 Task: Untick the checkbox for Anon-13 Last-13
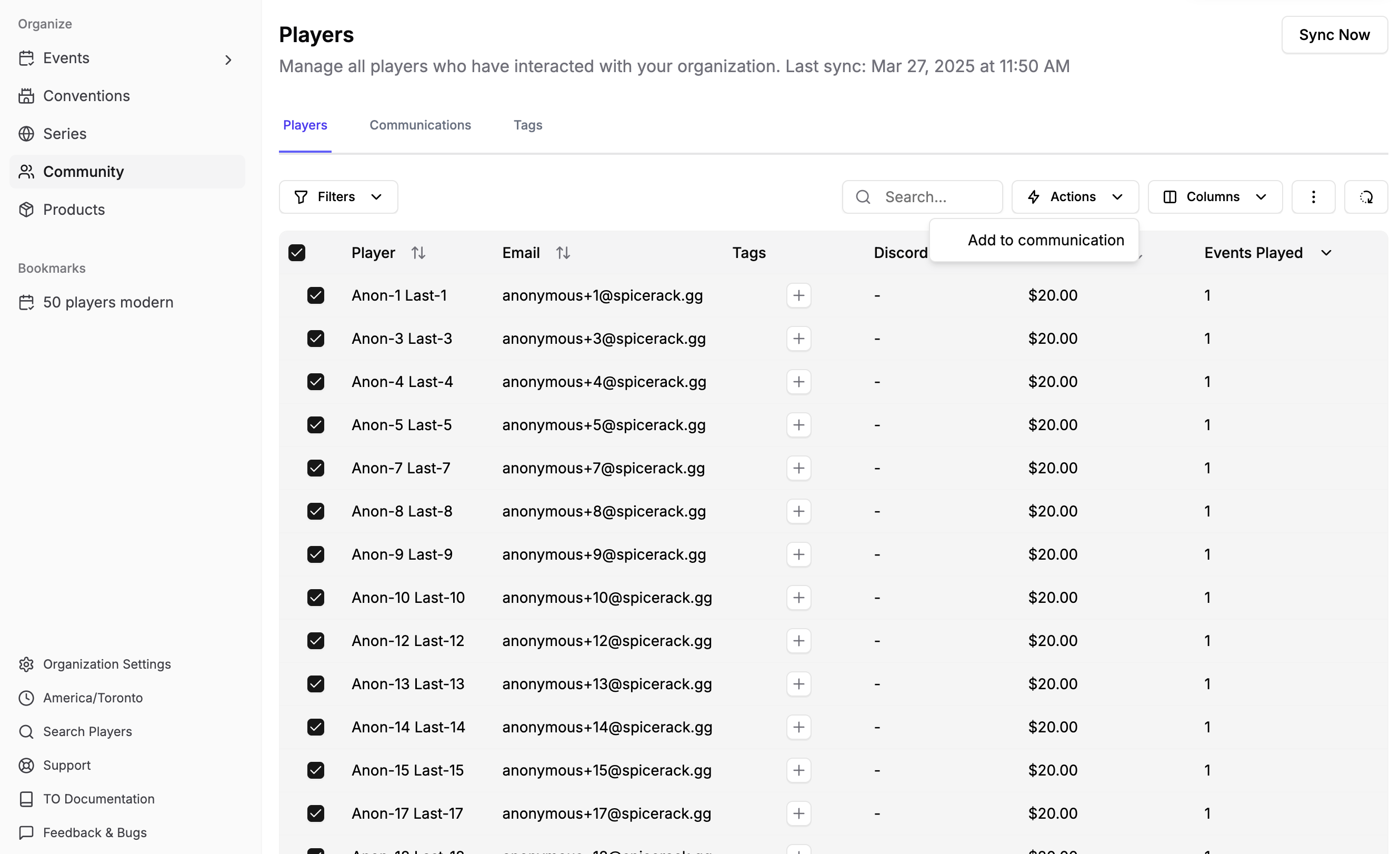point(315,683)
